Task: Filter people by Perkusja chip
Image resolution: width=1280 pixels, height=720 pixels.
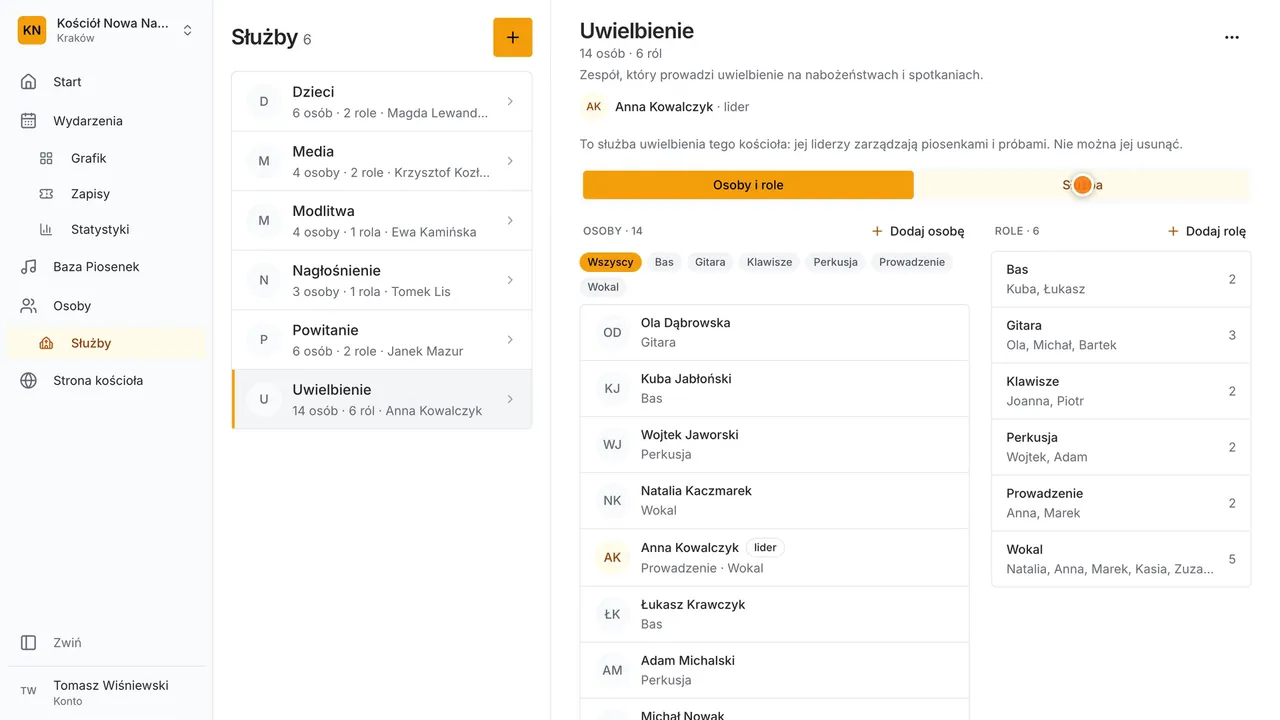Action: point(836,262)
